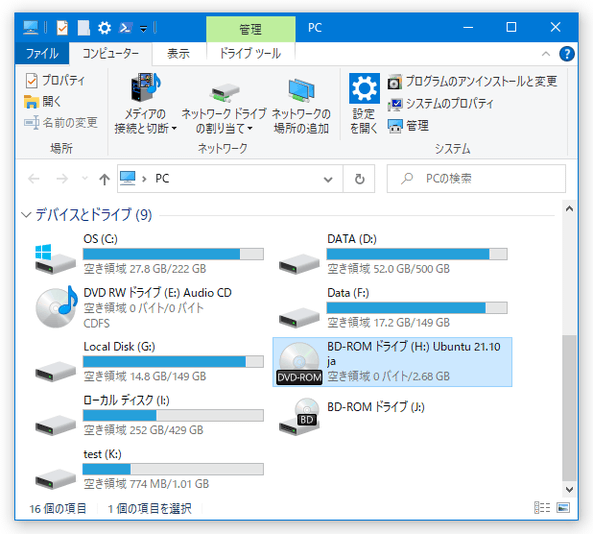593x534 pixels.
Task: Click the PowerShell icon in quick access toolbar
Action: click(x=125, y=28)
